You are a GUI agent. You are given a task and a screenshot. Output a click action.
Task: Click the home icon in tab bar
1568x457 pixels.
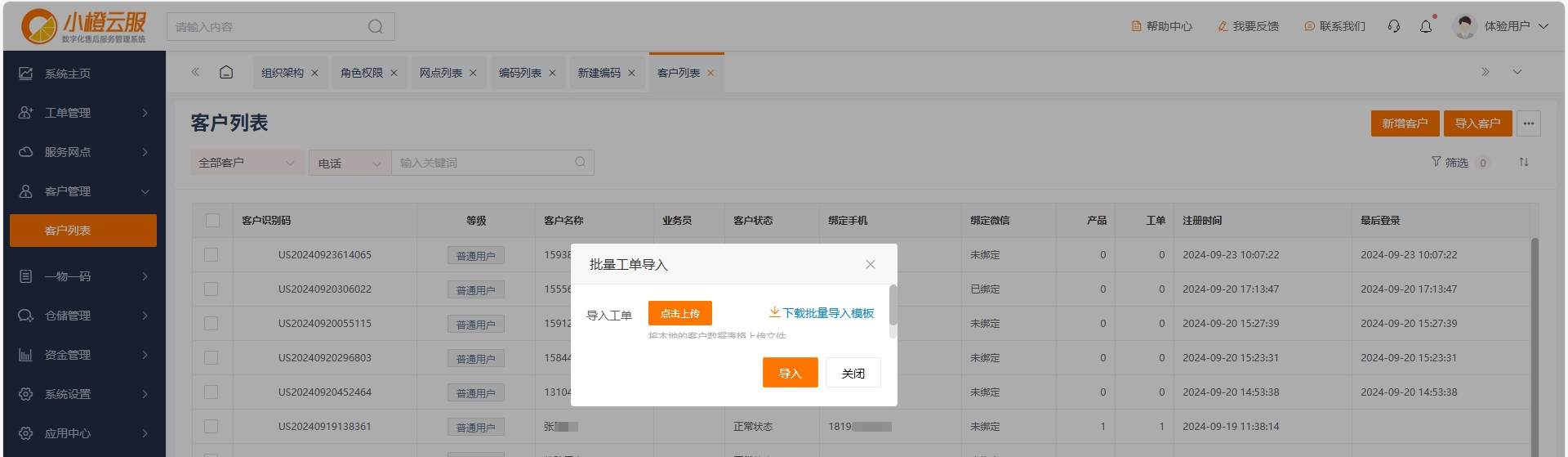pos(226,72)
